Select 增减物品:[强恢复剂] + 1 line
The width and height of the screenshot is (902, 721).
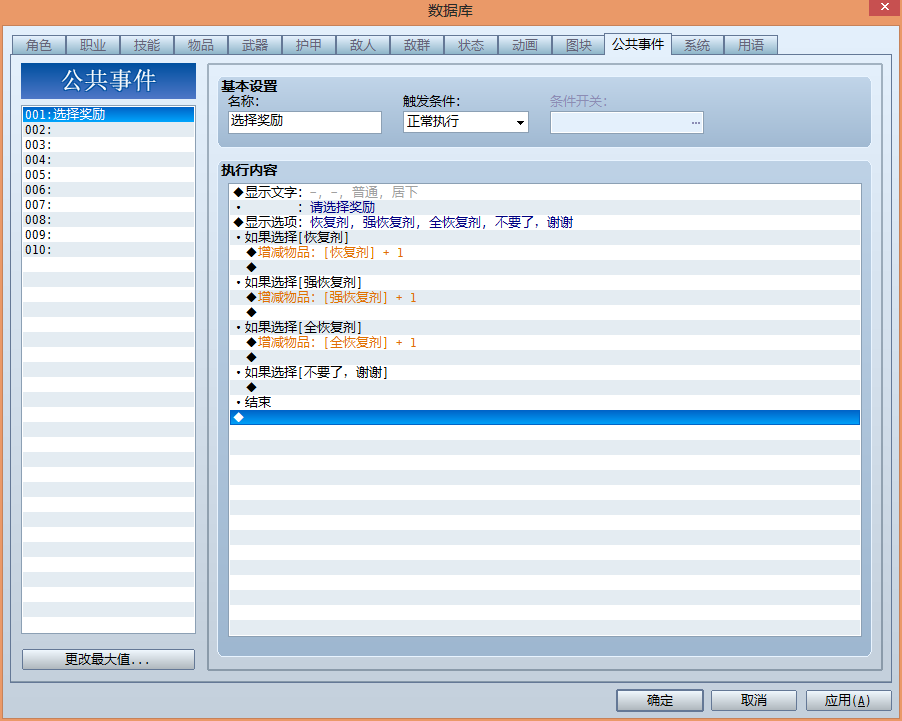[x=545, y=297]
